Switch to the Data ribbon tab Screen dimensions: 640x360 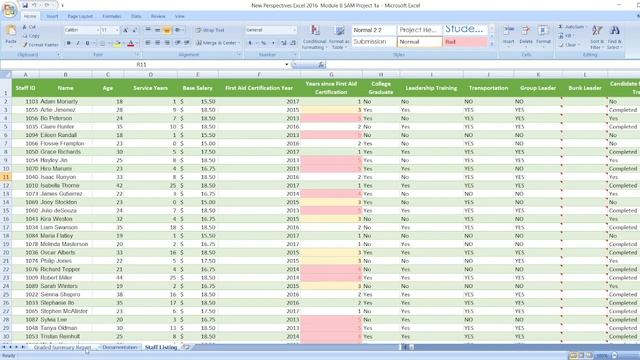pyautogui.click(x=136, y=16)
